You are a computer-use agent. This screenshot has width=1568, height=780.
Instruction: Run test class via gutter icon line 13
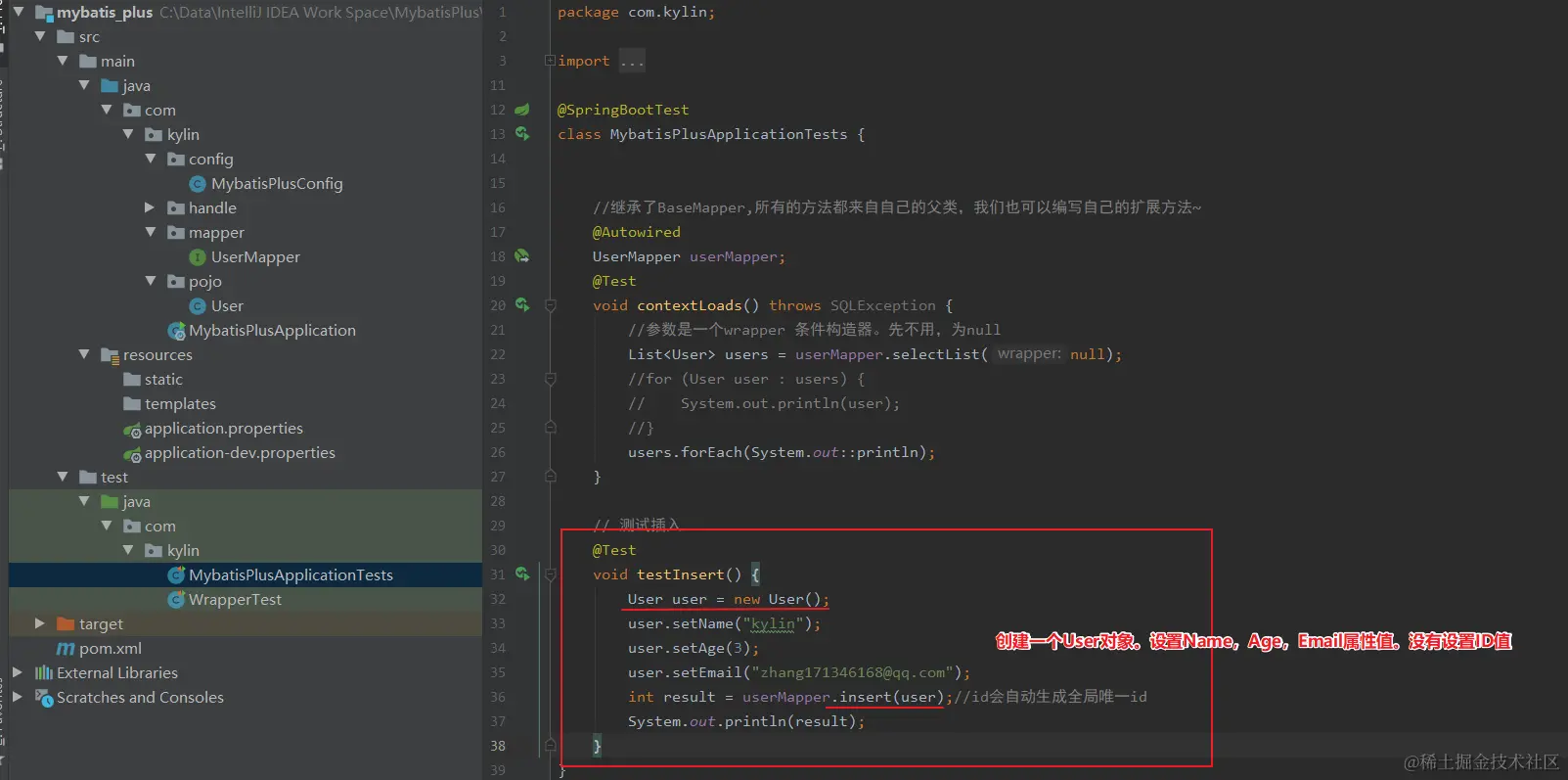tap(522, 134)
